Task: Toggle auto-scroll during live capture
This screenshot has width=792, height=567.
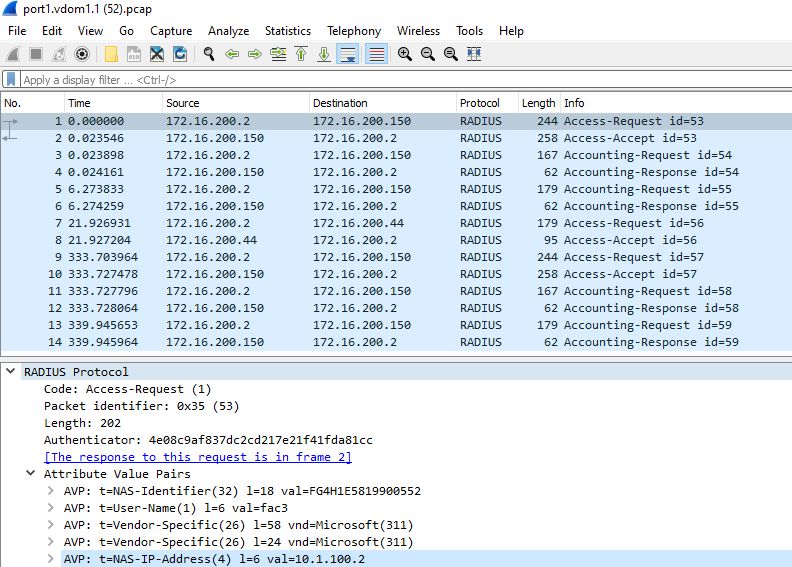Action: [347, 54]
